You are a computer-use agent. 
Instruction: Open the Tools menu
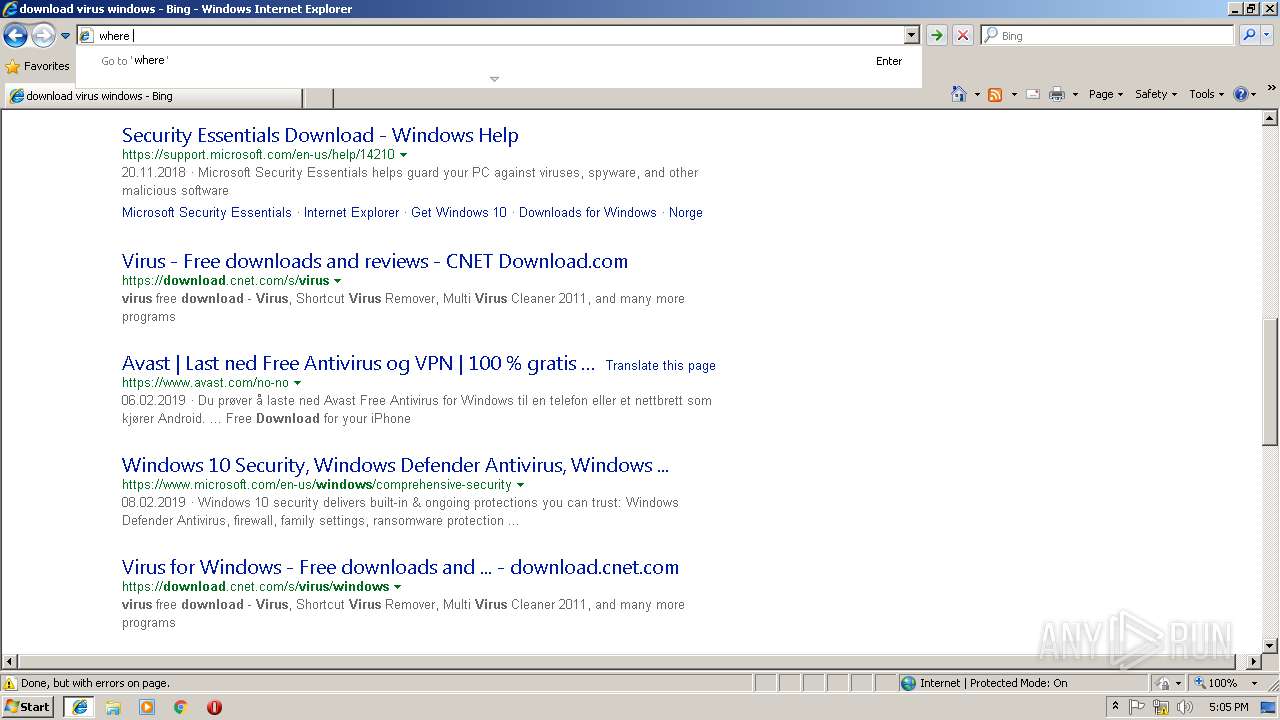coord(1206,94)
